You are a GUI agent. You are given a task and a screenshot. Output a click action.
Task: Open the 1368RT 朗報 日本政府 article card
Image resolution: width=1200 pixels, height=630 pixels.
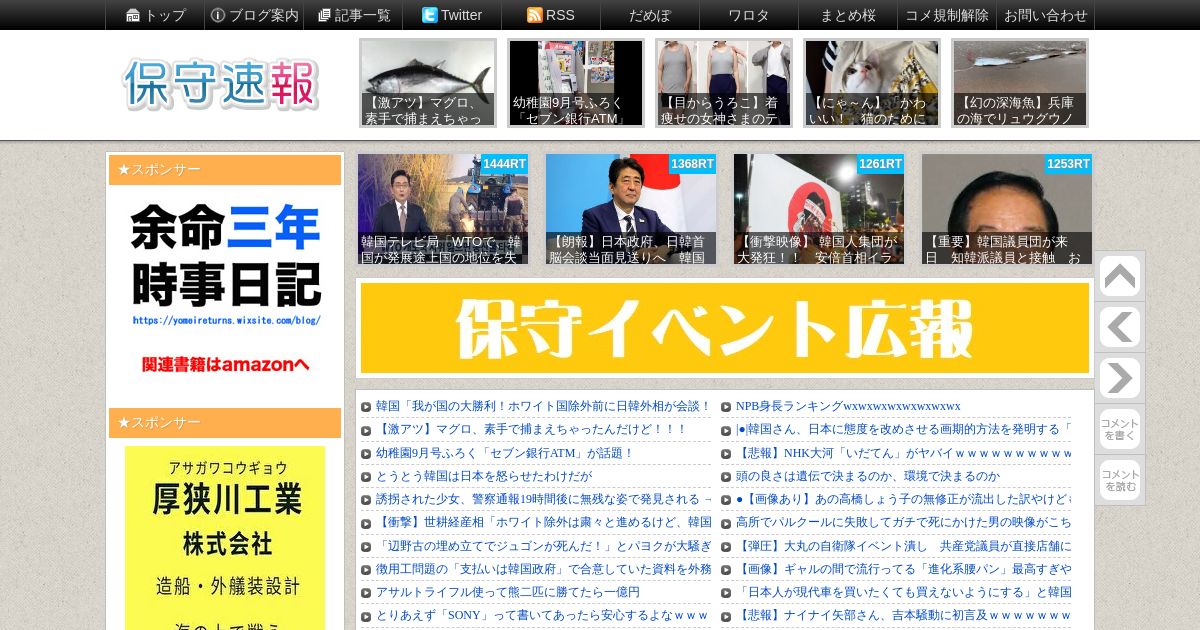pyautogui.click(x=631, y=209)
